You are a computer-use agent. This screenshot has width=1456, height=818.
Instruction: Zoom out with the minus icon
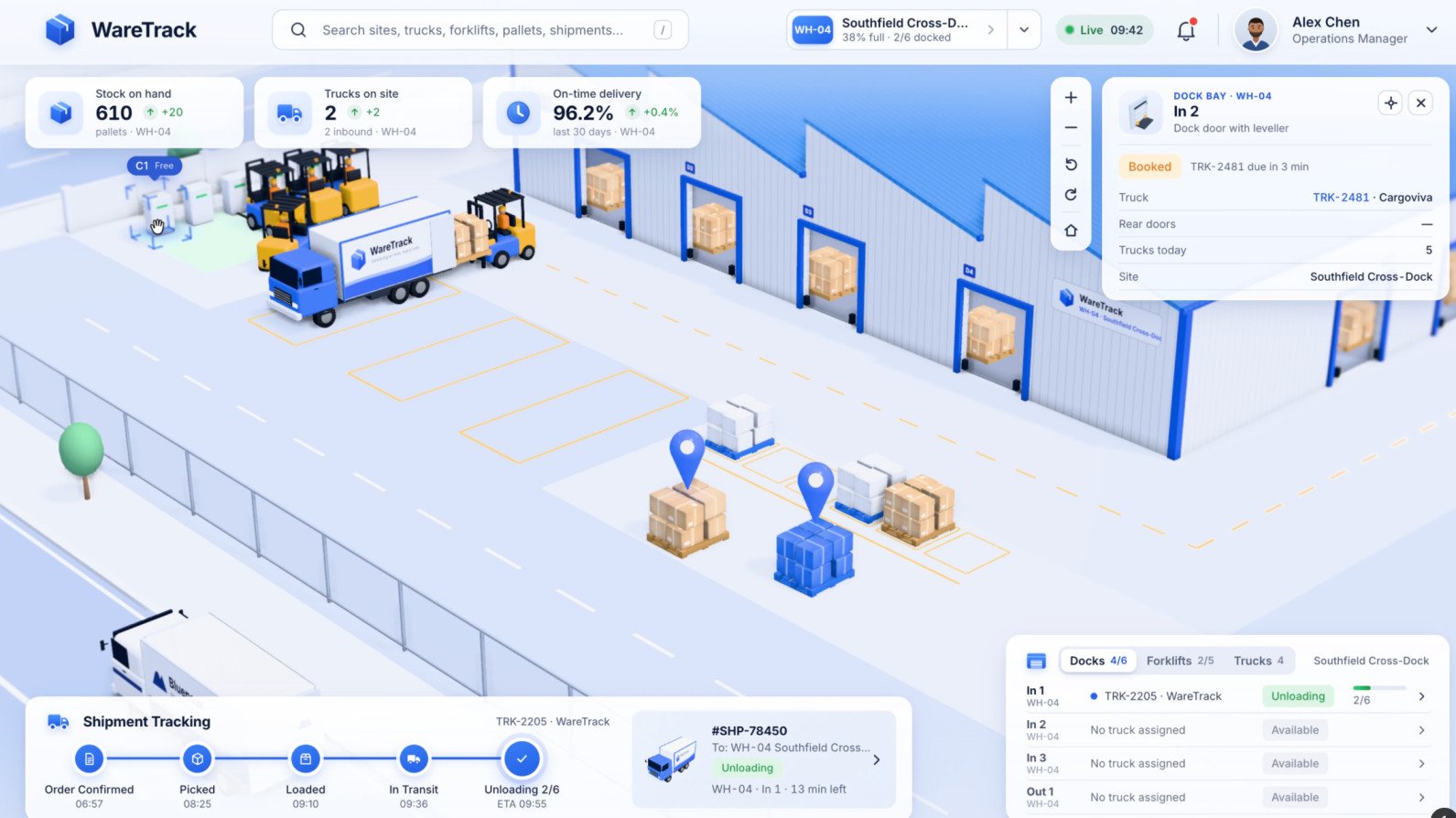tap(1071, 128)
